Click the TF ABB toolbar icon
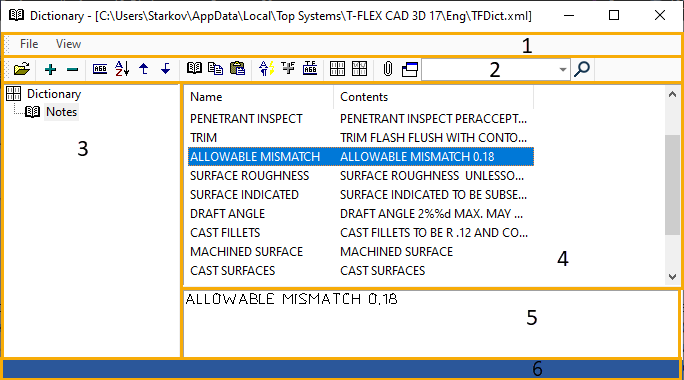684x380 pixels. tap(310, 68)
